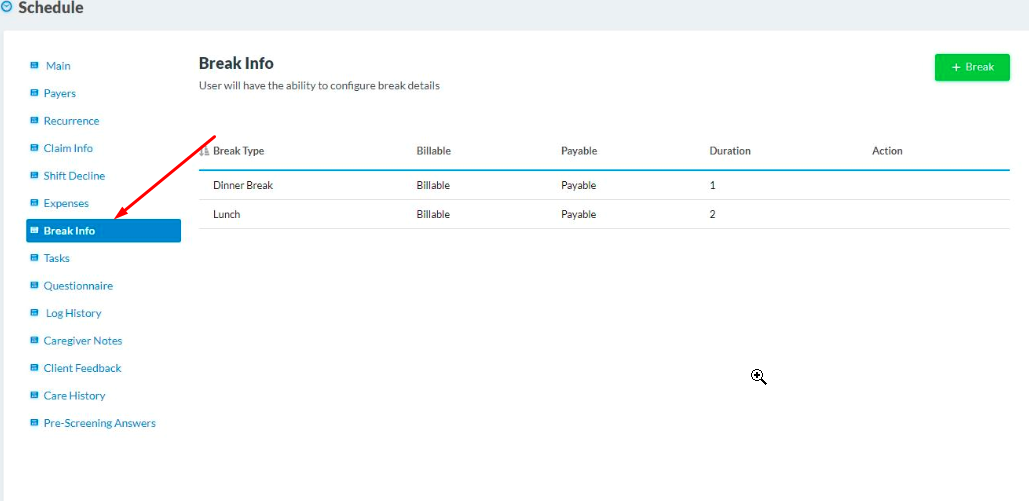This screenshot has width=1029, height=501.
Task: Click the icon beside Questionnaire
Action: [35, 286]
